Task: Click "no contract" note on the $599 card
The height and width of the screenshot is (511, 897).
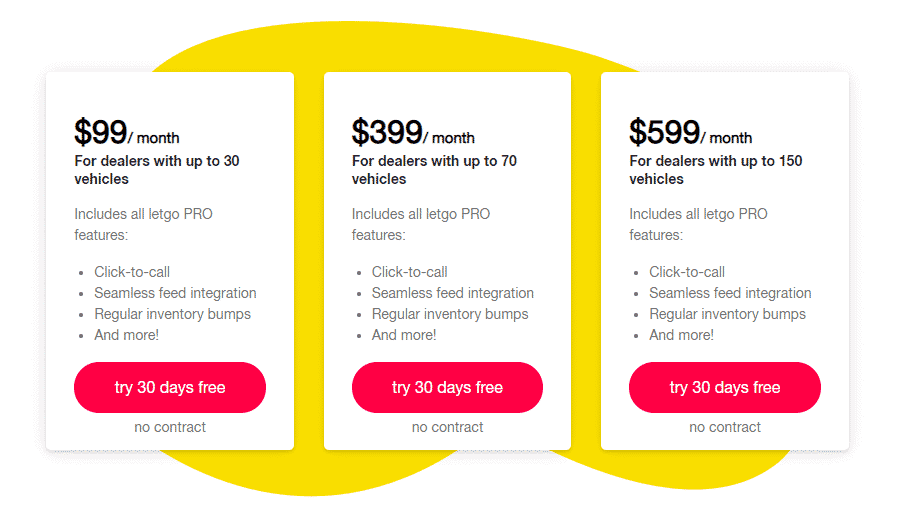Action: [725, 427]
